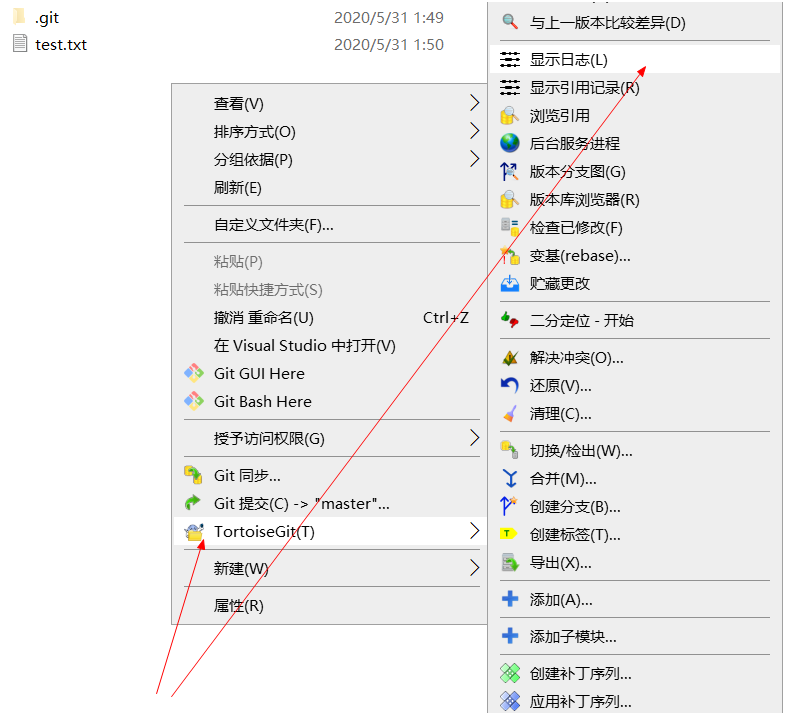796x713 pixels.
Task: Expand the 查看(V) submenu arrow
Action: 474,103
